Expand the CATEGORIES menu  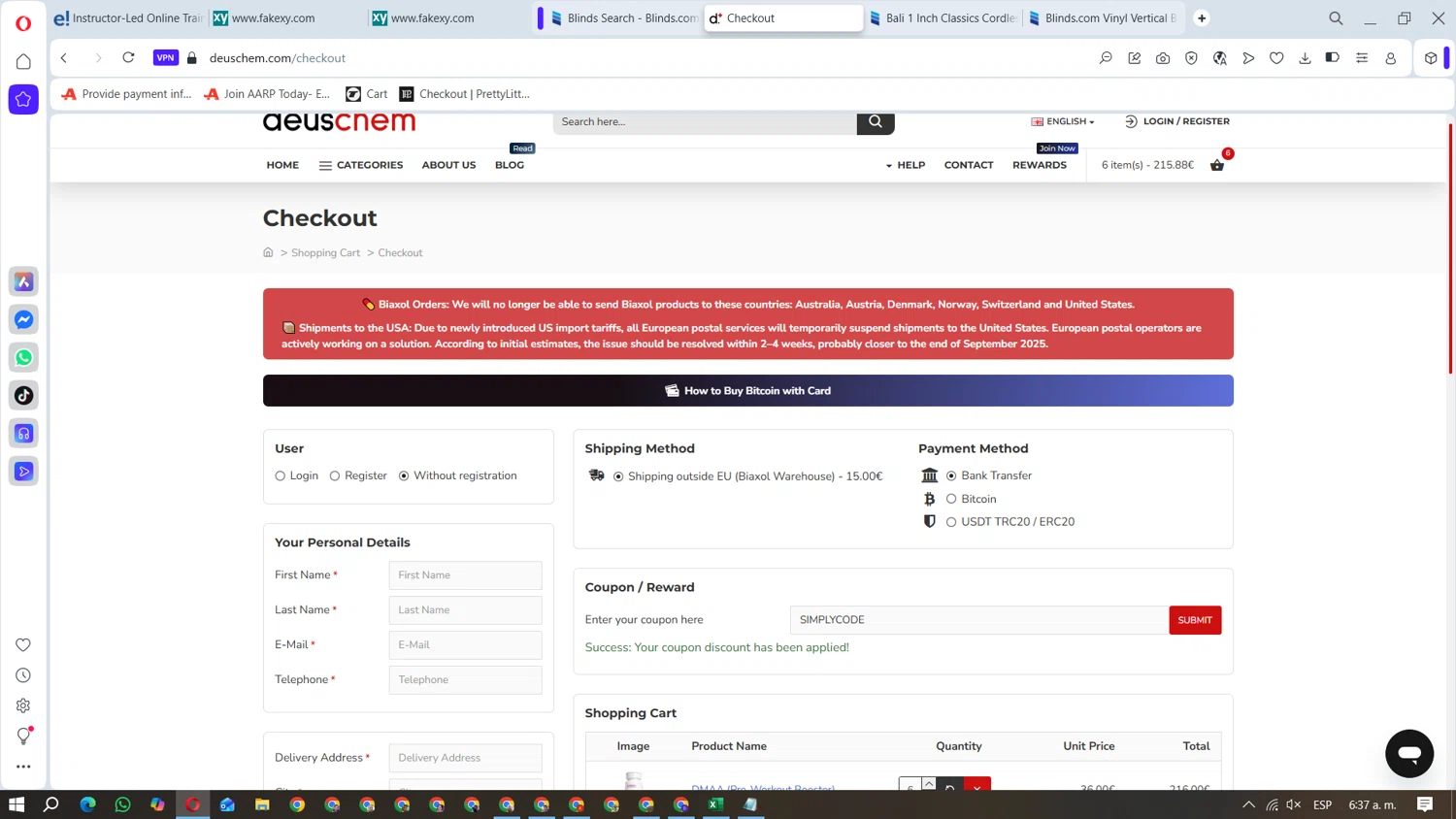click(x=361, y=165)
